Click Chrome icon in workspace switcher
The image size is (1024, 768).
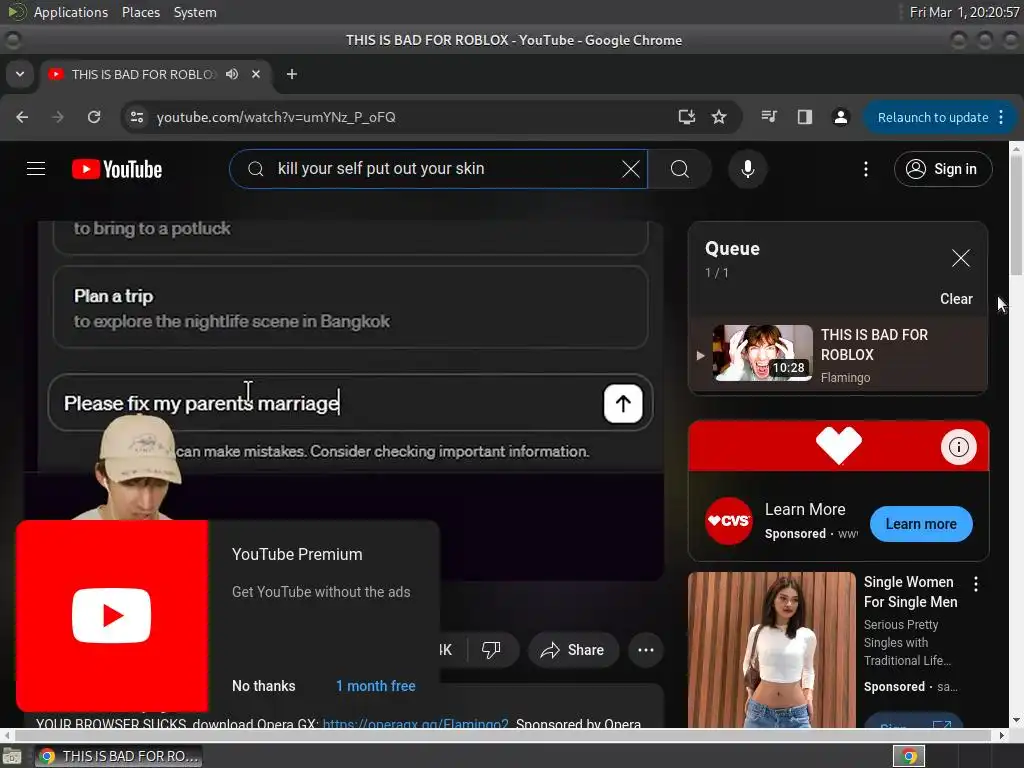(909, 756)
